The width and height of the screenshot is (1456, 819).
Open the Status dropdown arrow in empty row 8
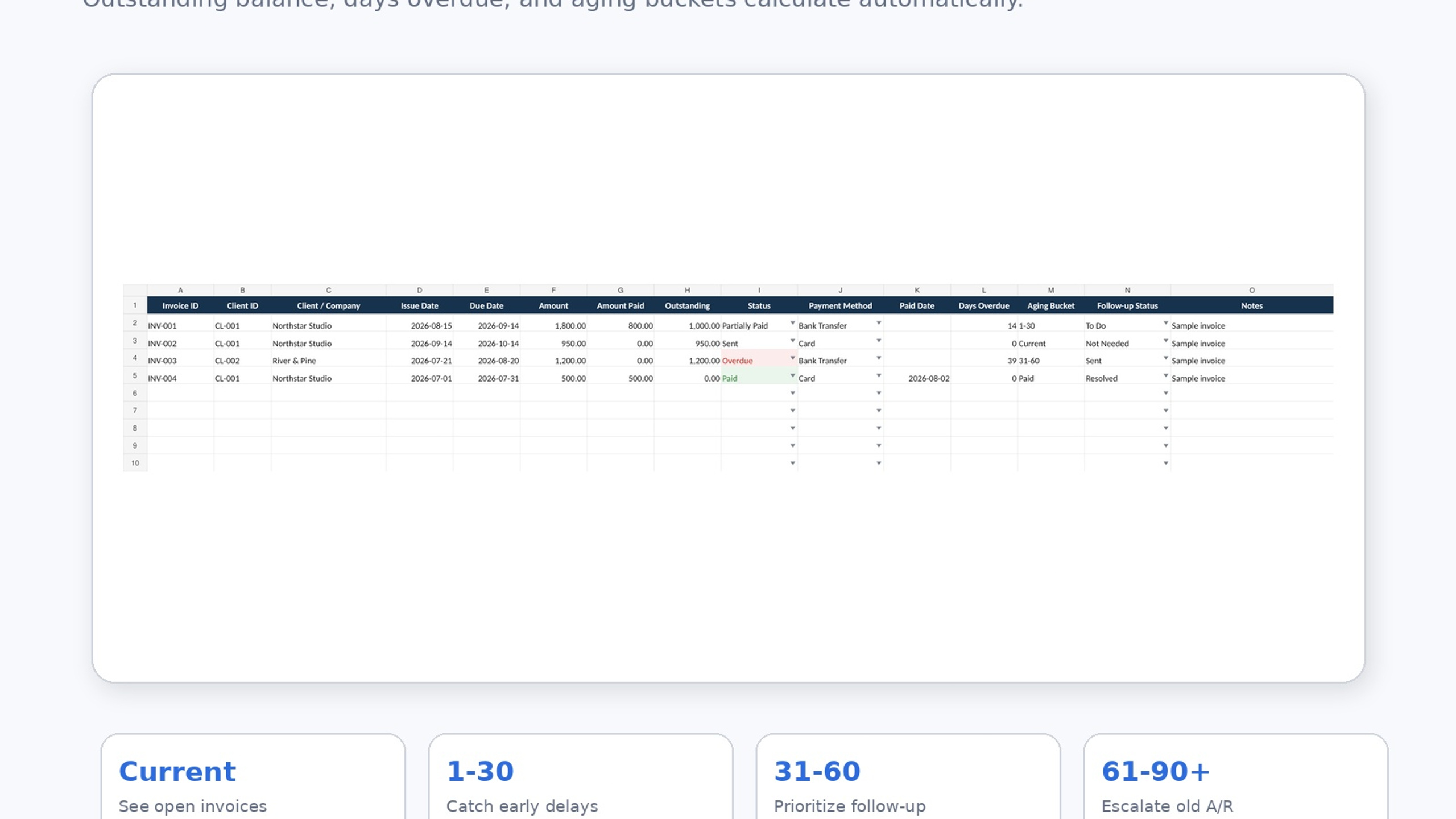point(792,428)
